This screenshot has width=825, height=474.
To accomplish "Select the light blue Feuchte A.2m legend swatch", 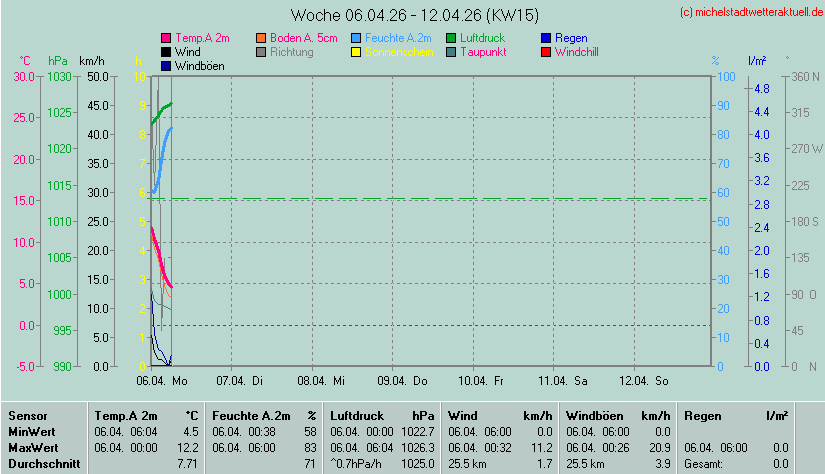I will tap(357, 38).
